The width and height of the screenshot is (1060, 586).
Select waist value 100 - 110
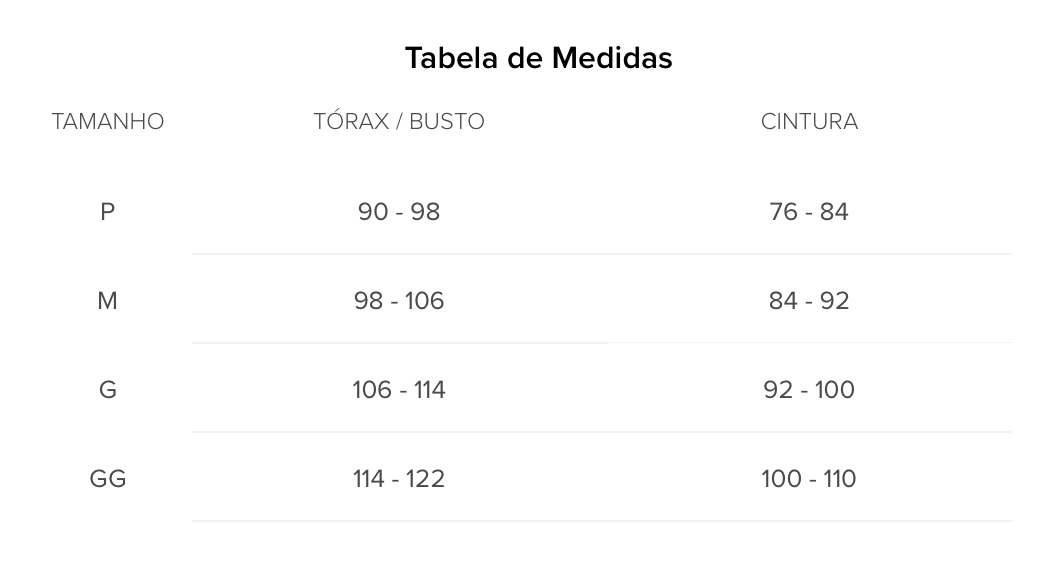(x=809, y=479)
